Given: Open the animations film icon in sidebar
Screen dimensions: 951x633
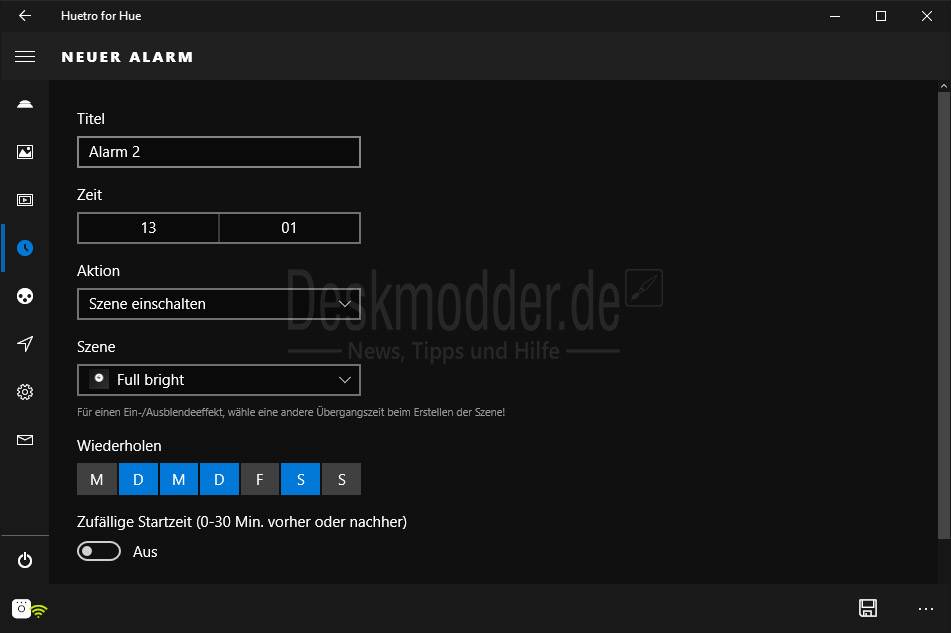Looking at the screenshot, I should coord(25,200).
